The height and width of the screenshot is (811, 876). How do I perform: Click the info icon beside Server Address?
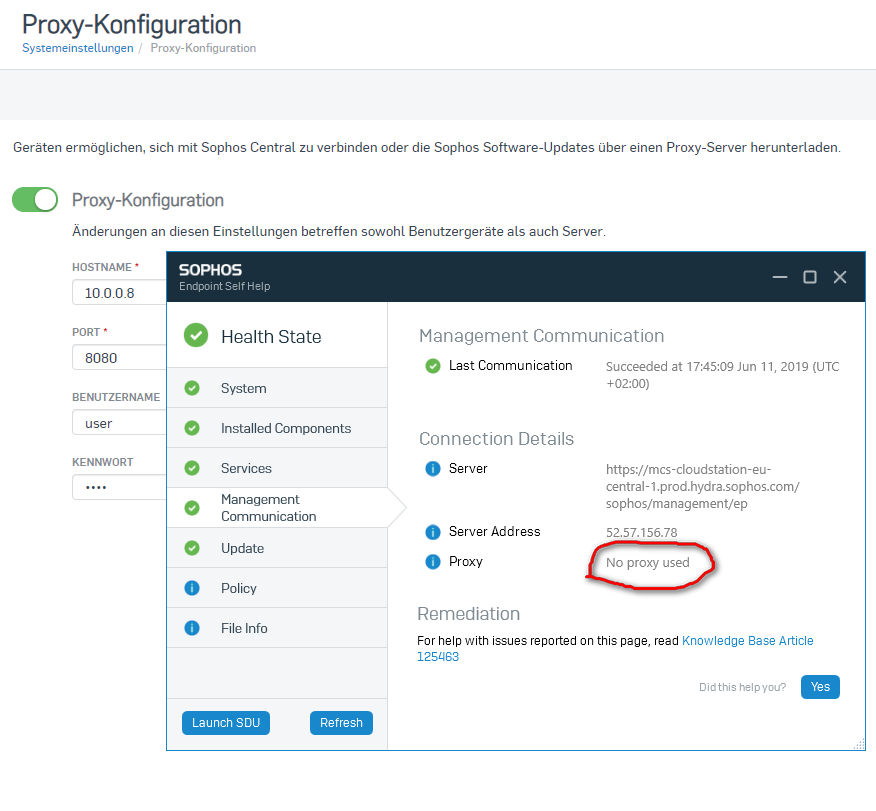coord(432,532)
